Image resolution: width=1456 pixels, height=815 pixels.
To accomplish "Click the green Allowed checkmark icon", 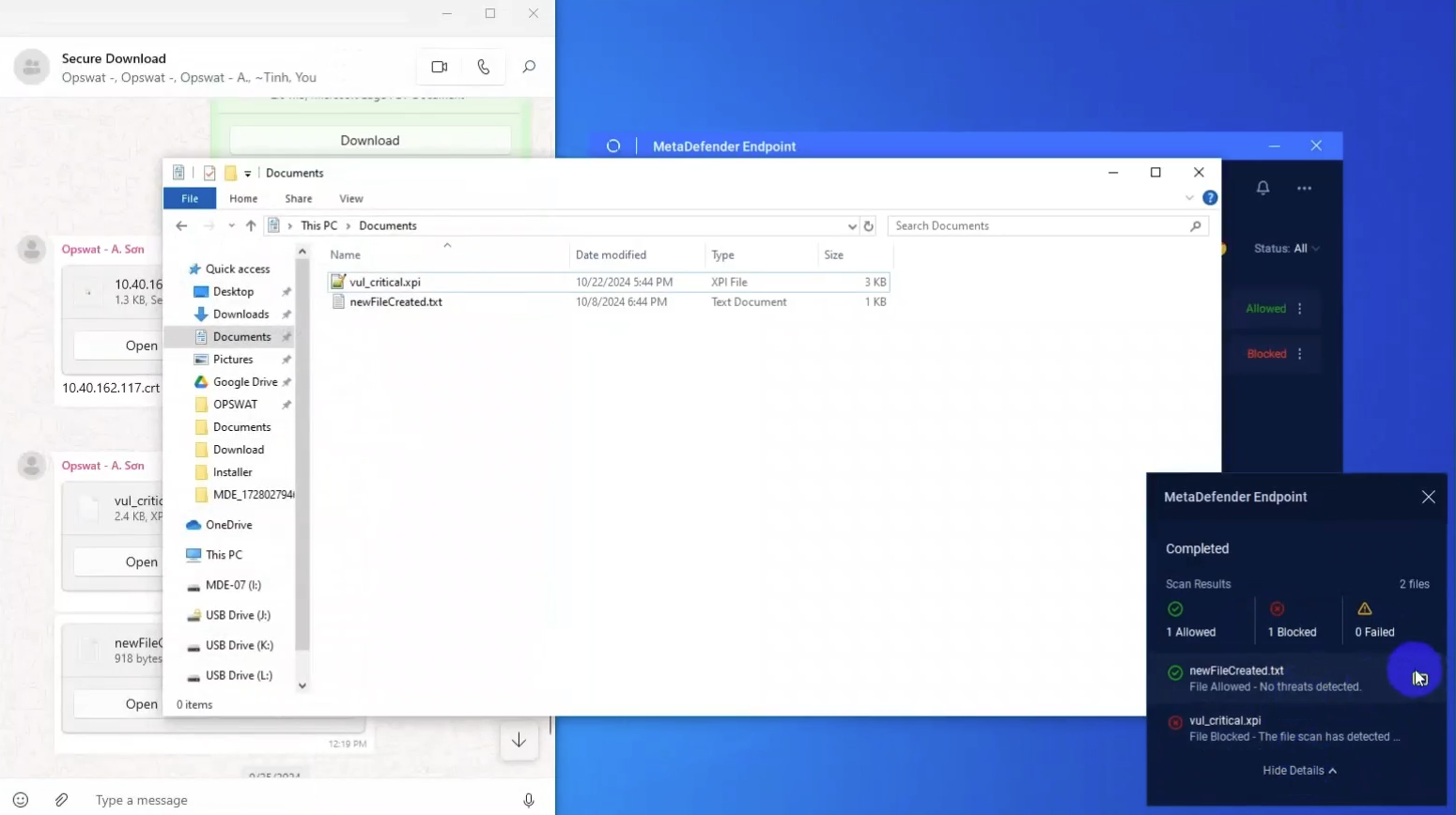I will coord(1175,609).
